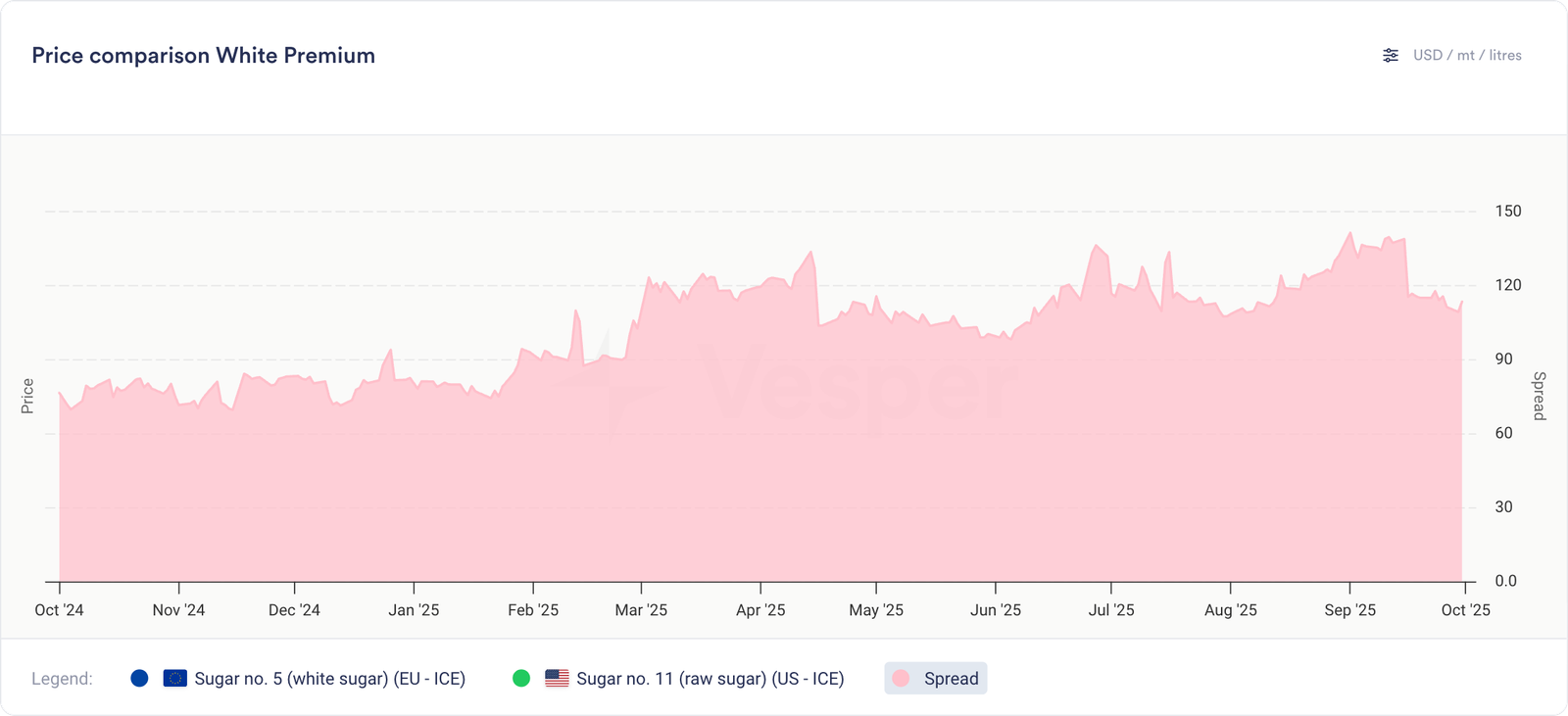Click the Spread right axis title
The height and width of the screenshot is (716, 1568).
[x=1539, y=396]
